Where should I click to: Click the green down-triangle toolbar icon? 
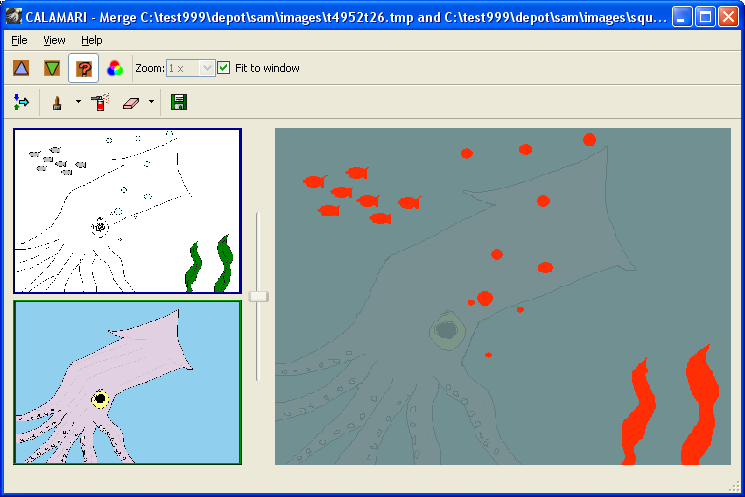click(x=52, y=68)
